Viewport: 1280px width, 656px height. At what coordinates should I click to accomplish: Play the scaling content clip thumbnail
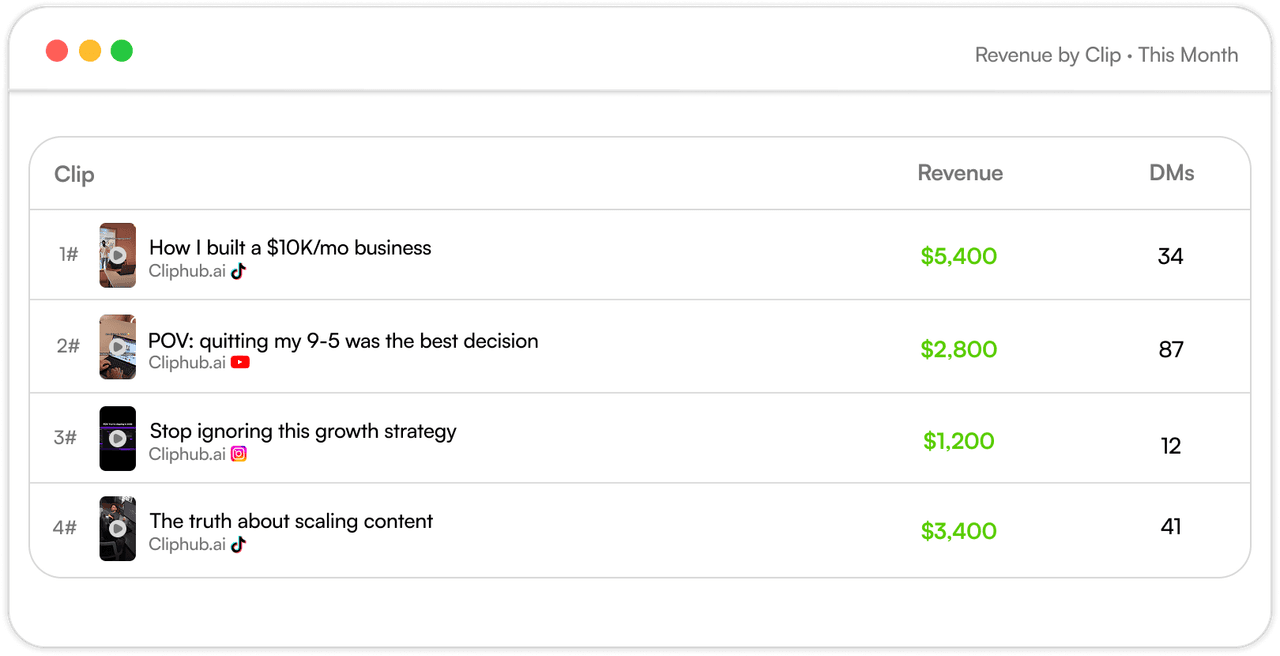(117, 528)
